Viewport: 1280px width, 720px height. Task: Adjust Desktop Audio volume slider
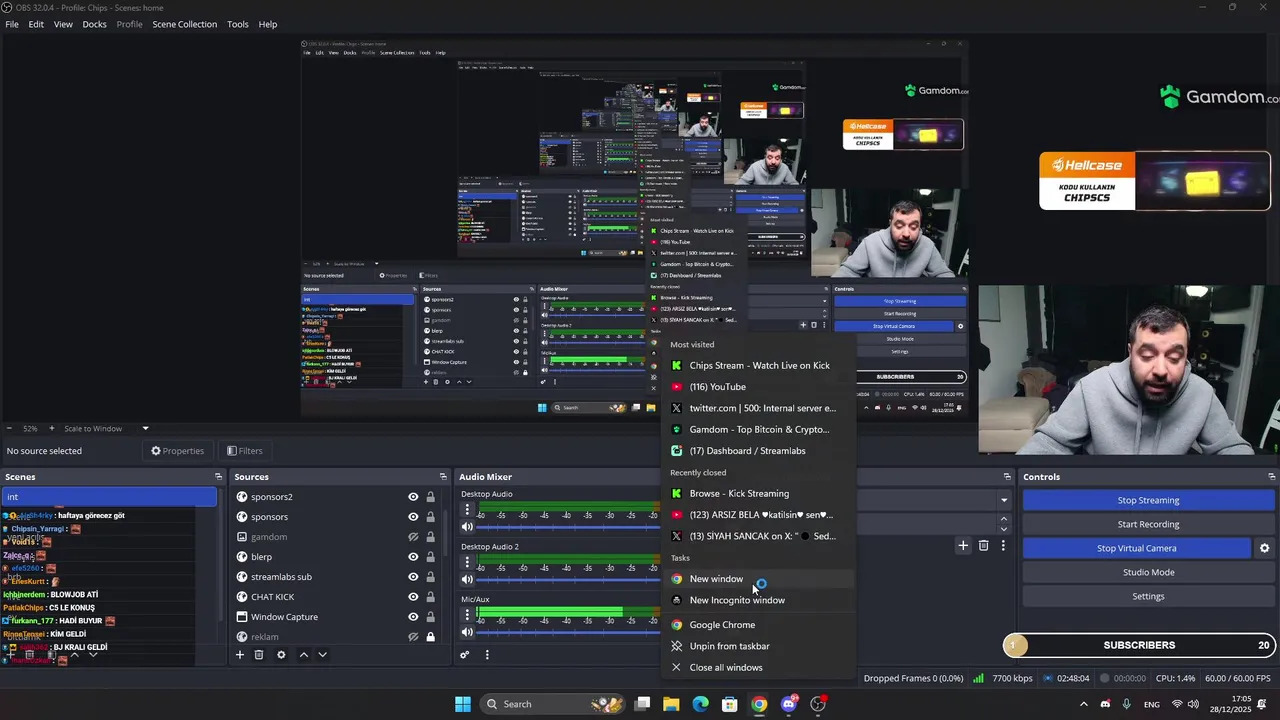567,527
